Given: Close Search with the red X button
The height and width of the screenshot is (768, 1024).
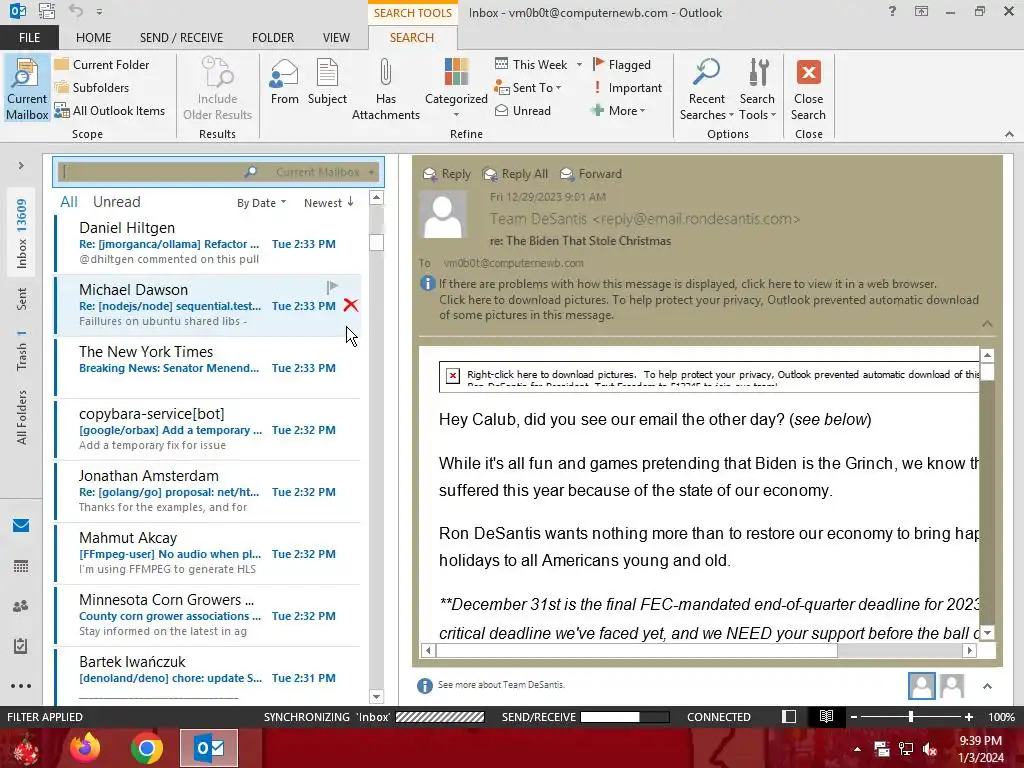Looking at the screenshot, I should tap(808, 89).
